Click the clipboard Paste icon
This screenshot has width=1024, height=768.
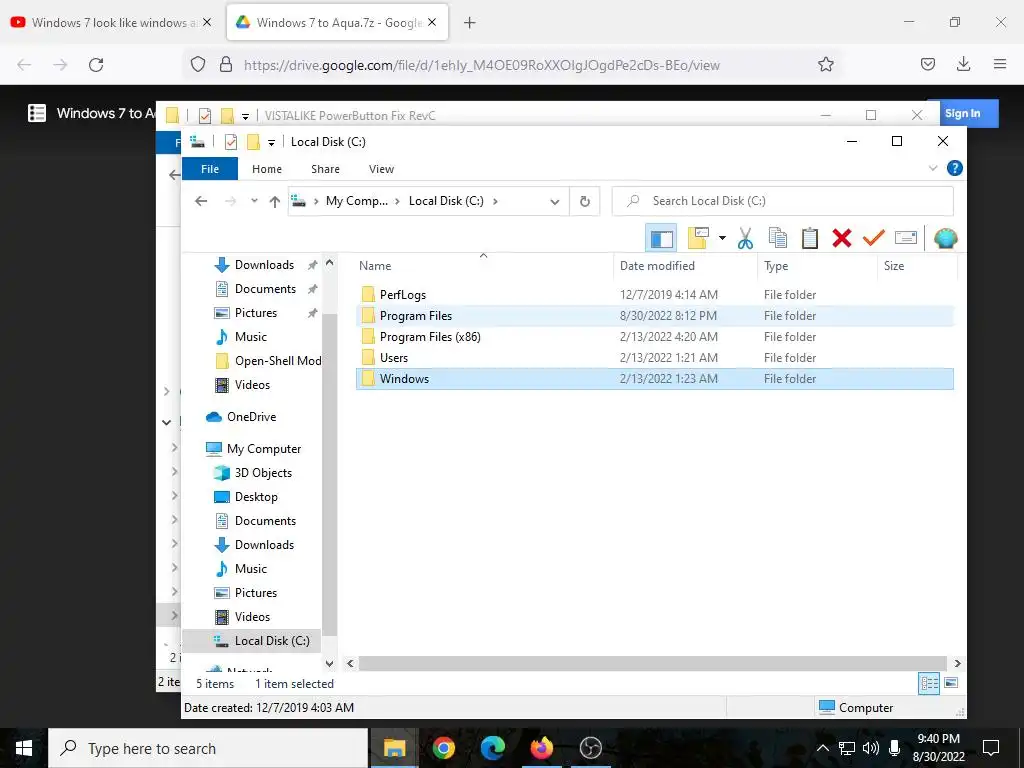coord(810,238)
